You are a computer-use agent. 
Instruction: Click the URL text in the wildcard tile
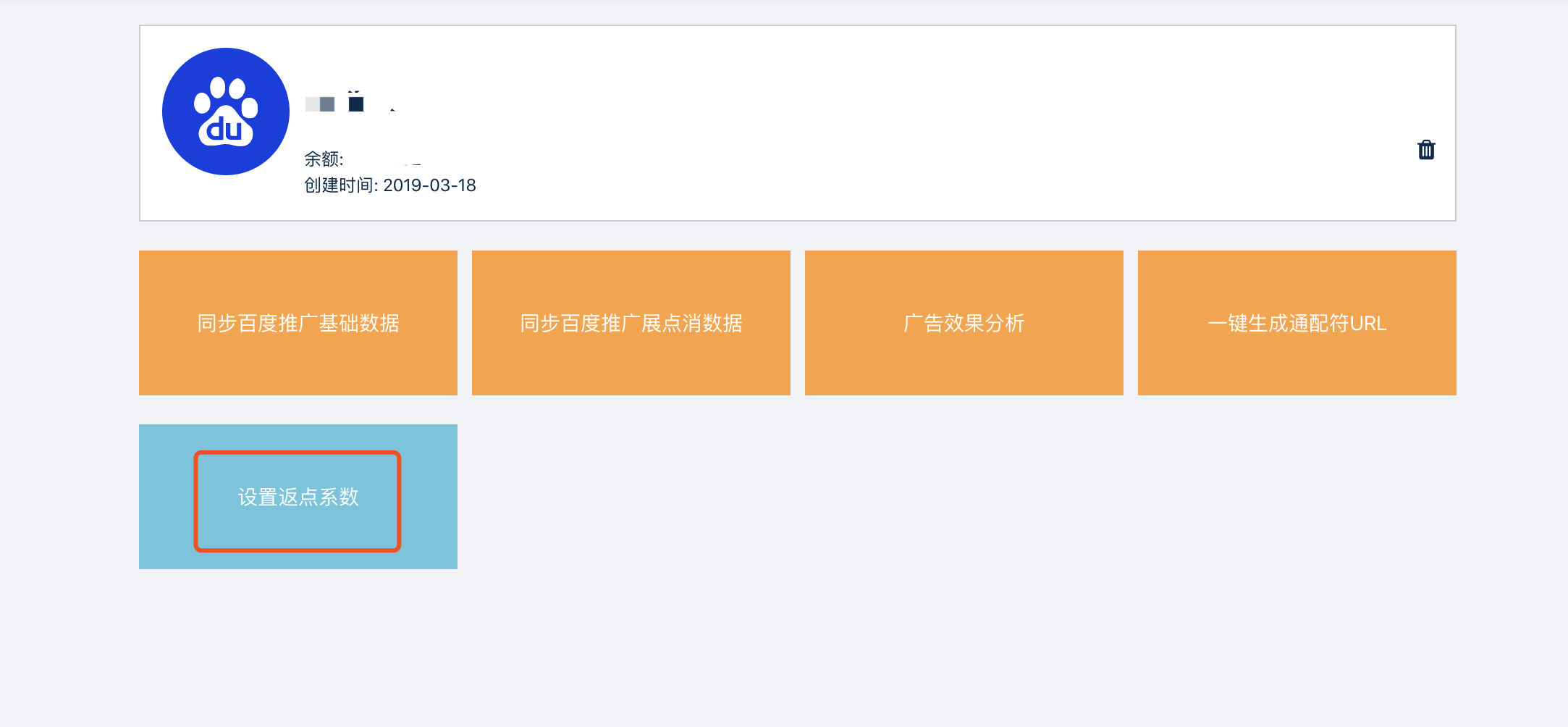click(1367, 323)
